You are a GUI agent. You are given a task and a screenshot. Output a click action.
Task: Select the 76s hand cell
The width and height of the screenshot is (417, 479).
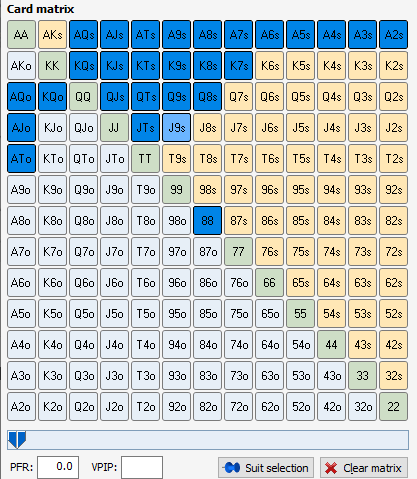[x=269, y=252]
